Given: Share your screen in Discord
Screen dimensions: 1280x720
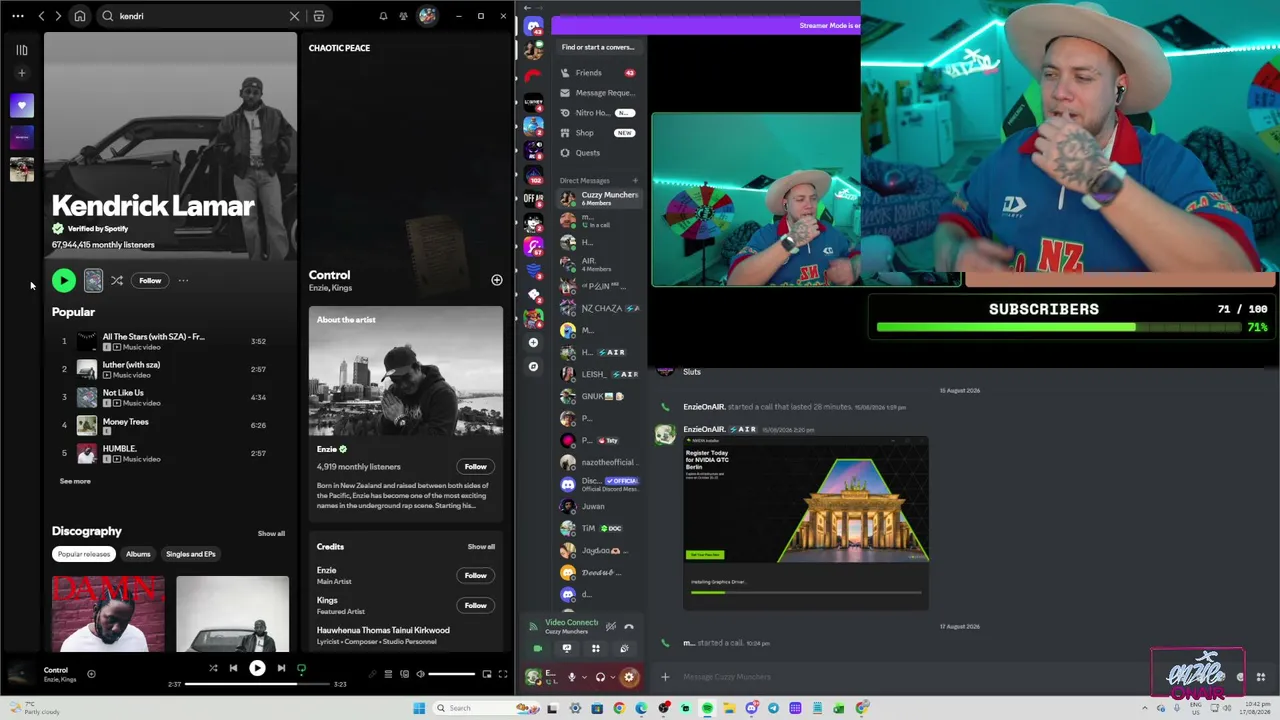Looking at the screenshot, I should 567,649.
